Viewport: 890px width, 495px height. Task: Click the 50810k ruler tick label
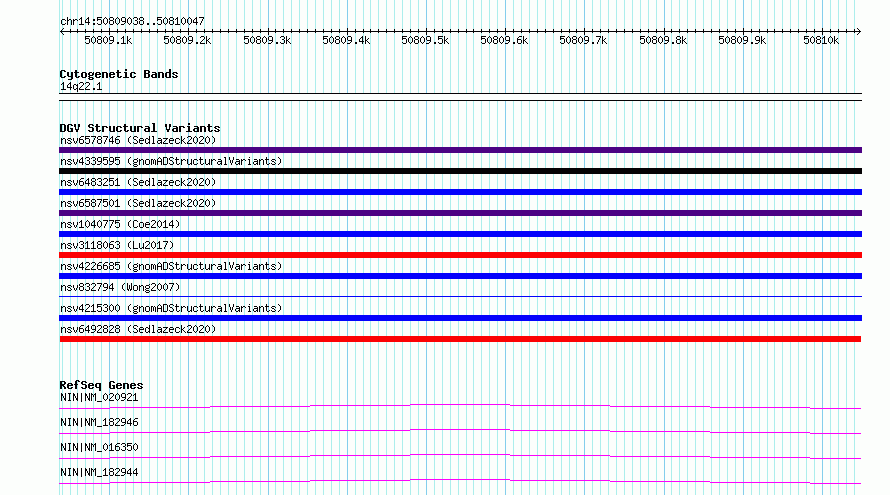click(821, 40)
